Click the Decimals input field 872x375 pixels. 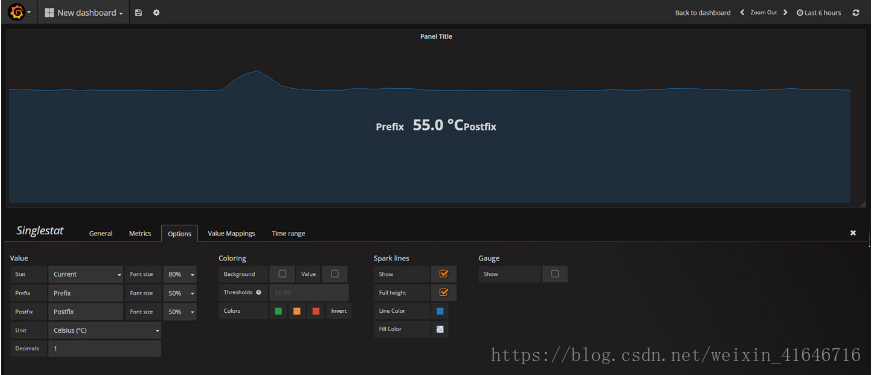[x=105, y=349]
